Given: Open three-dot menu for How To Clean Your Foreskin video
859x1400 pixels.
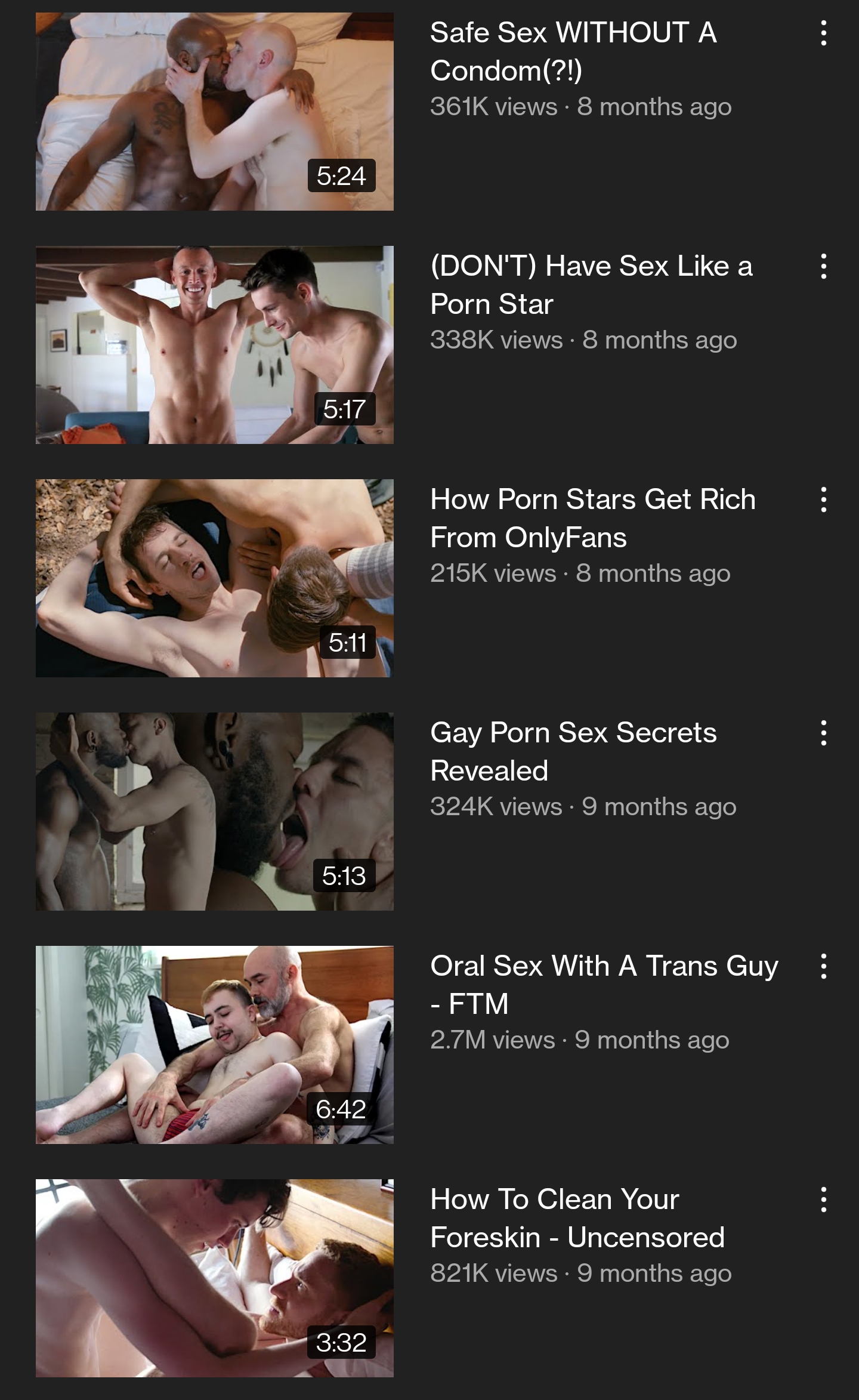Looking at the screenshot, I should coord(823,1199).
